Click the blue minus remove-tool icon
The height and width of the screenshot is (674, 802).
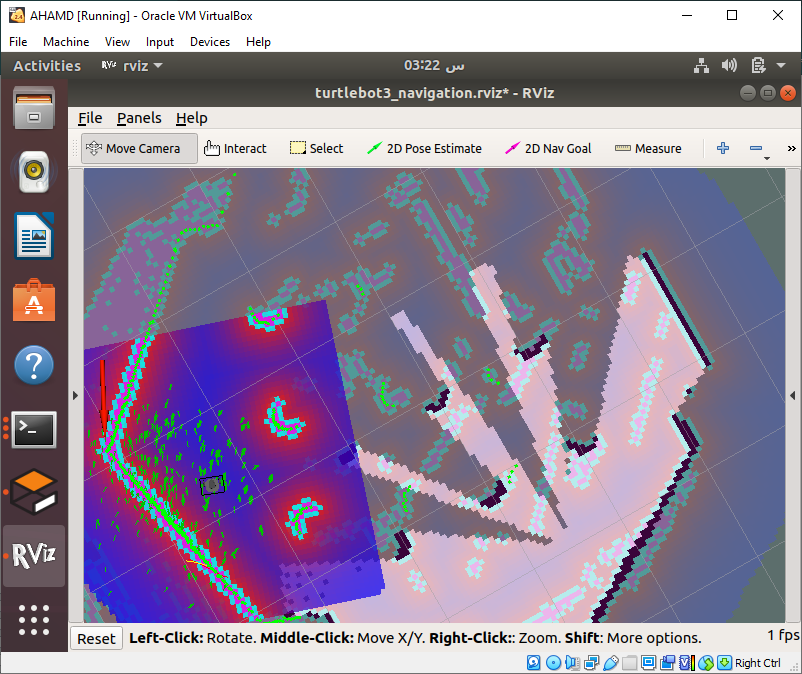point(755,148)
